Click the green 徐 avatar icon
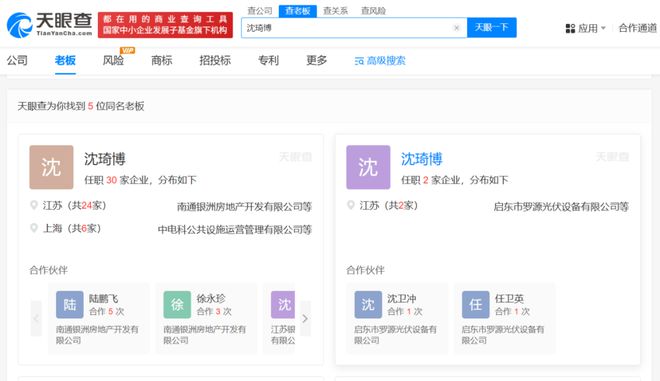The height and width of the screenshot is (381, 660). [x=177, y=304]
